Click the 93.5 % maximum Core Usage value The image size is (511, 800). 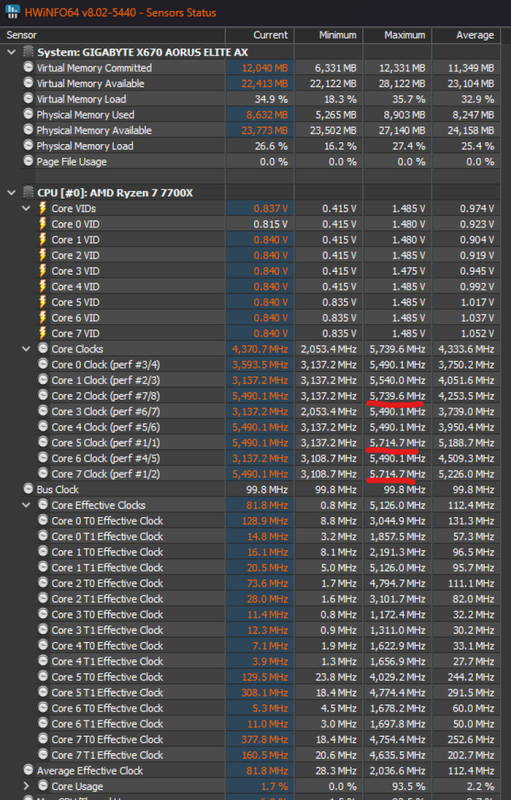[x=408, y=786]
